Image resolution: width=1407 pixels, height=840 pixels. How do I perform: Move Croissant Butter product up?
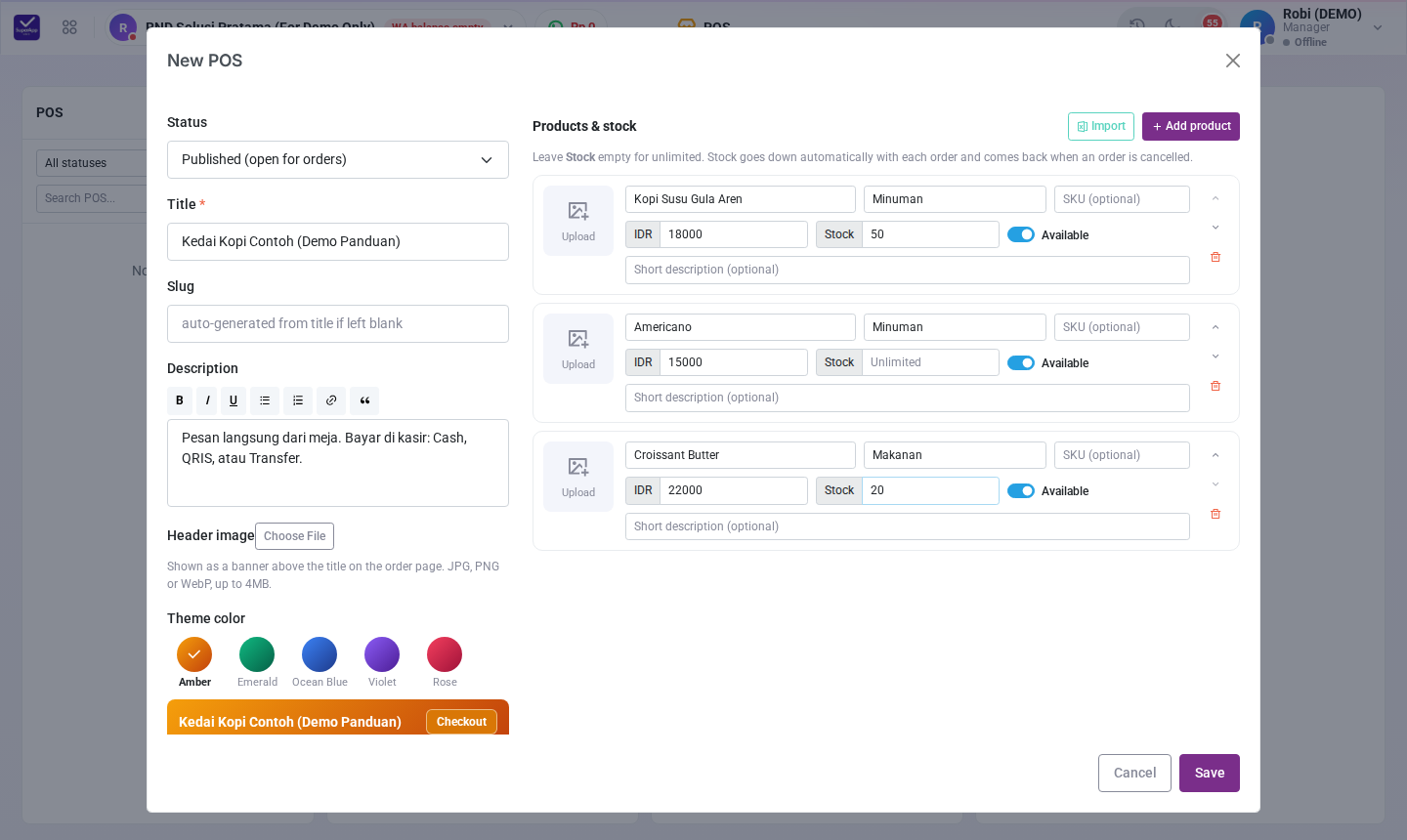1215,455
